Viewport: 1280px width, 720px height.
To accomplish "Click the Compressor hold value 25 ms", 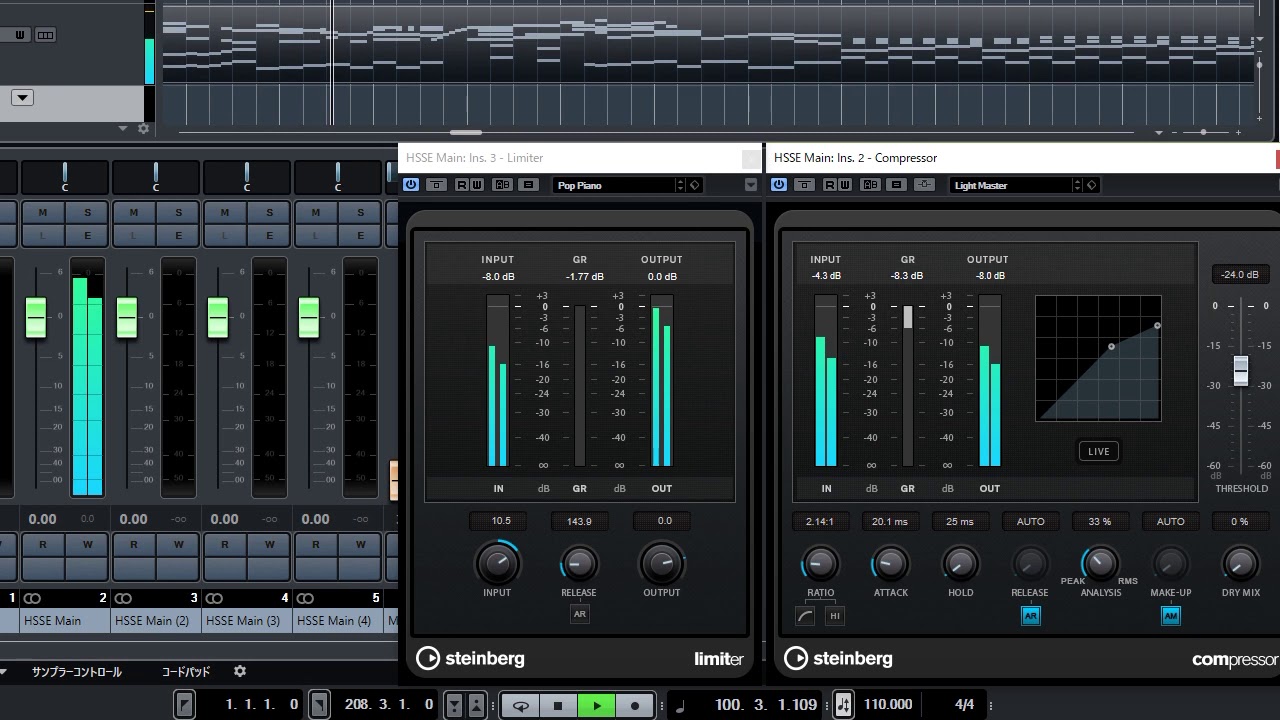I will click(960, 521).
